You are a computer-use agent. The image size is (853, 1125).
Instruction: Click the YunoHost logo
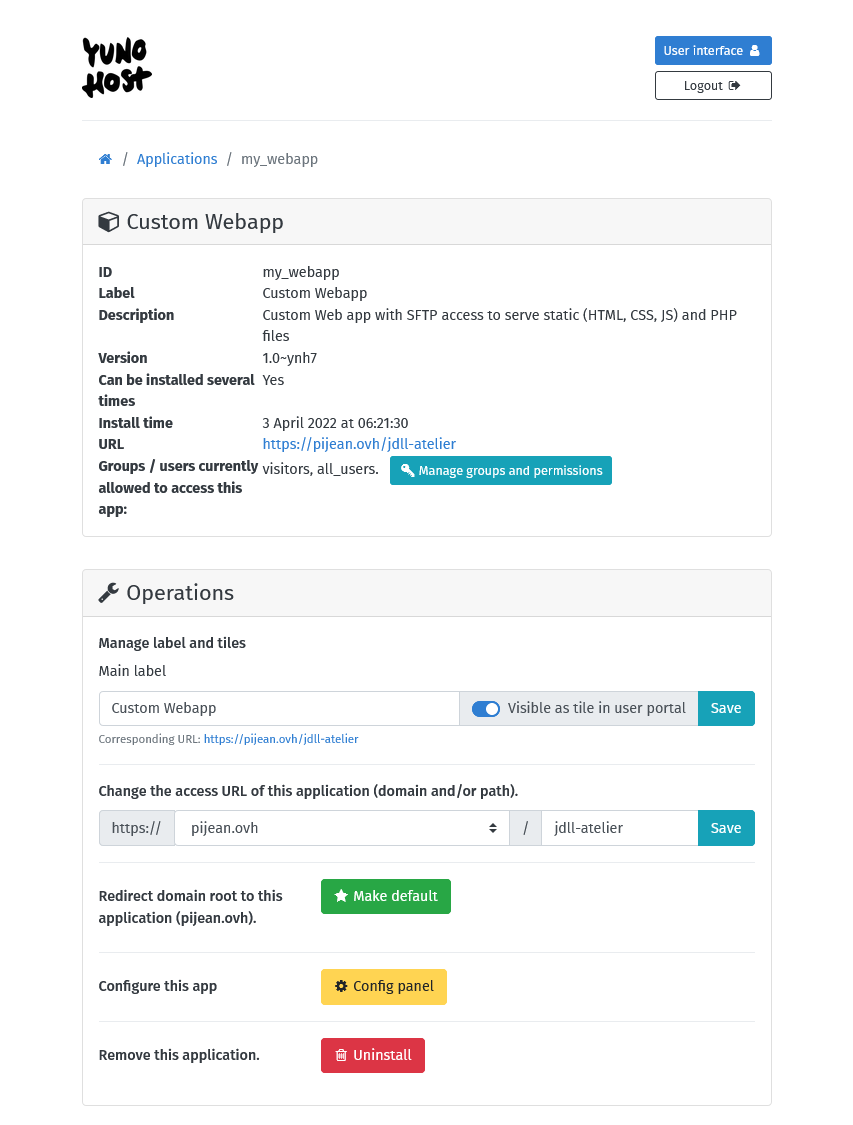[x=116, y=66]
